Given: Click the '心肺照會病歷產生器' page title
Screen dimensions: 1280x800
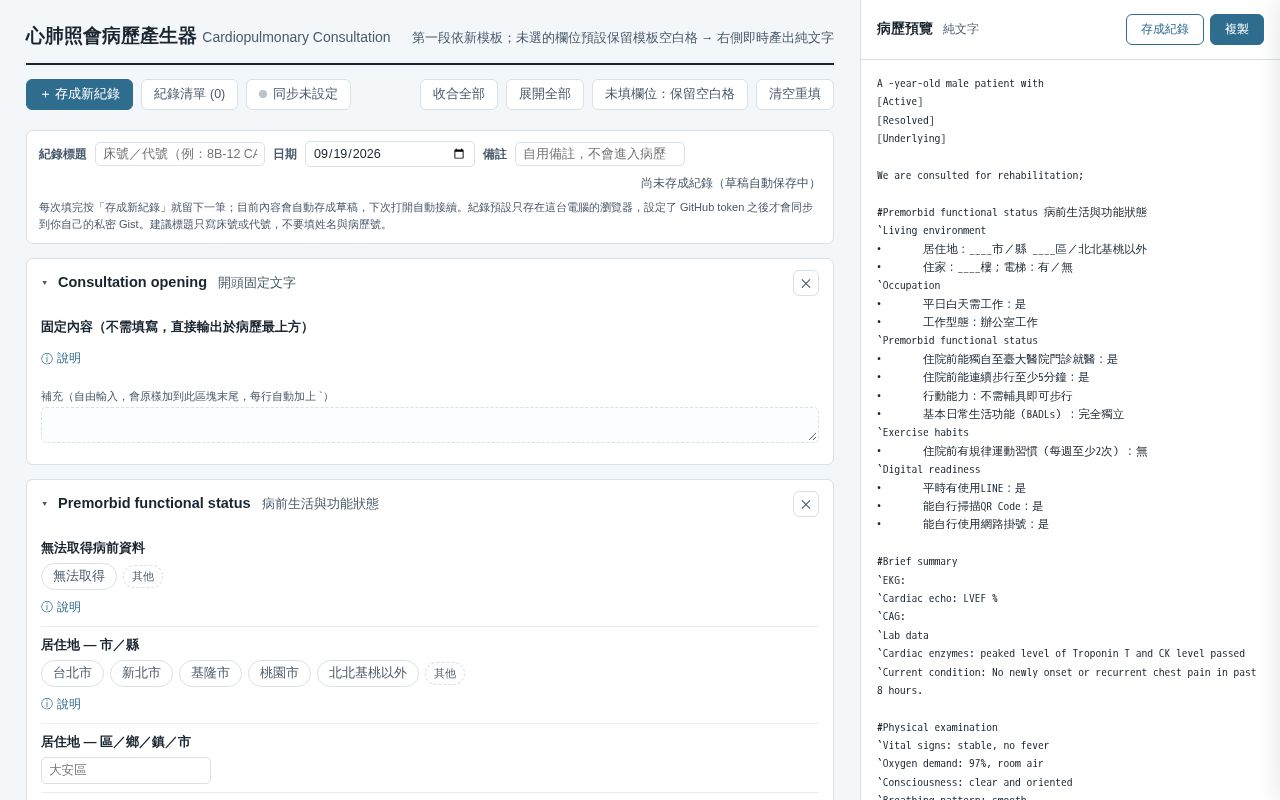Looking at the screenshot, I should [111, 36].
